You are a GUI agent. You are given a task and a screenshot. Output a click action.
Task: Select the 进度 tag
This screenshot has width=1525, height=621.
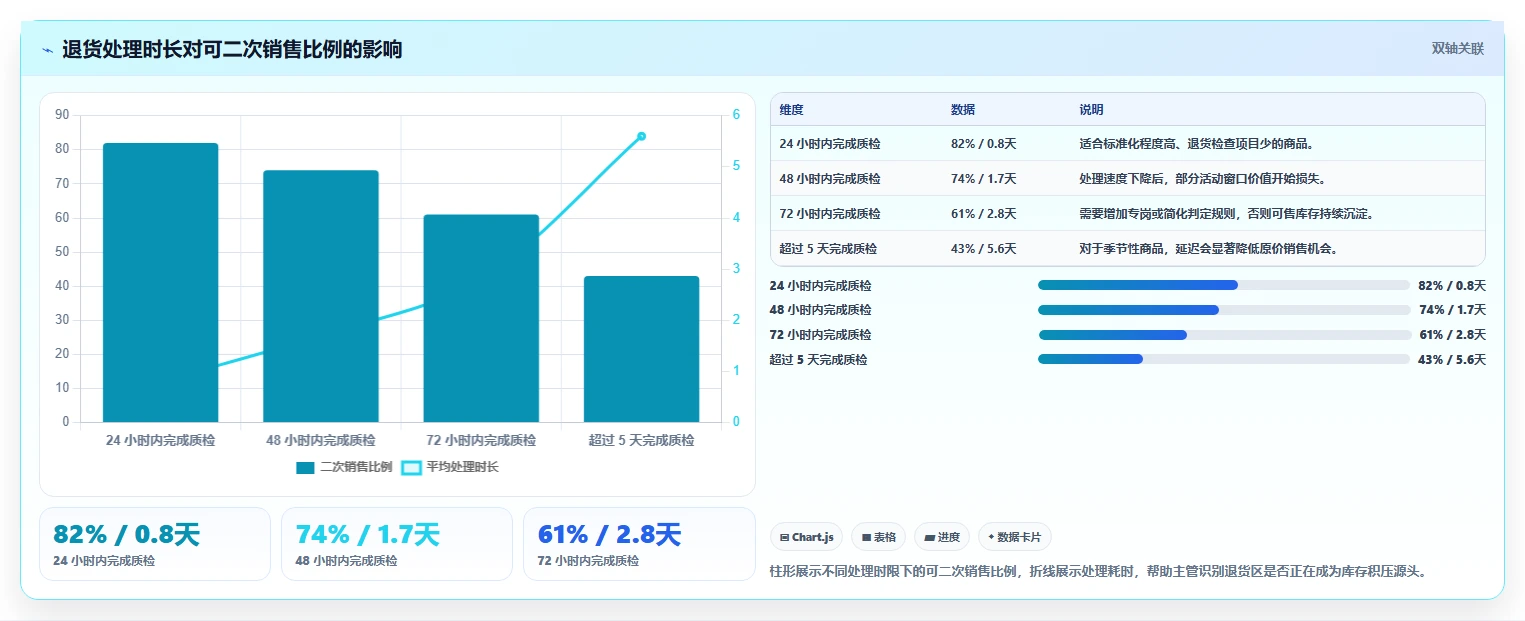point(942,537)
